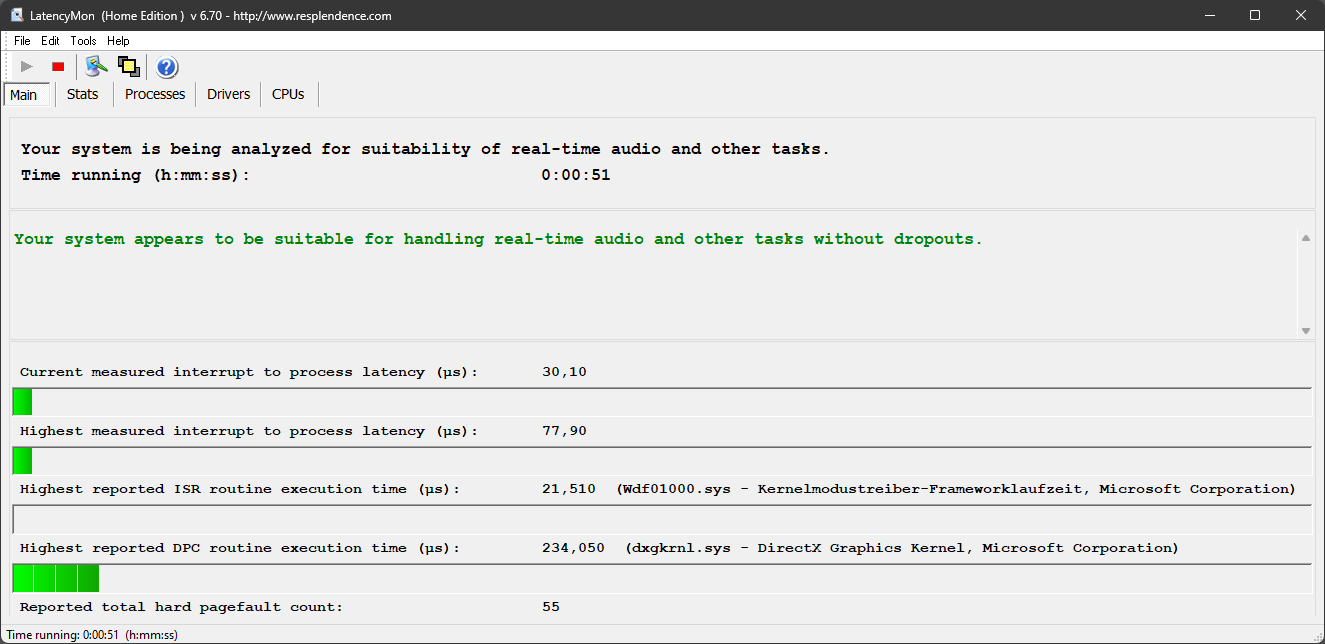This screenshot has height=644, width=1325.
Task: Select the Main tab
Action: point(24,95)
